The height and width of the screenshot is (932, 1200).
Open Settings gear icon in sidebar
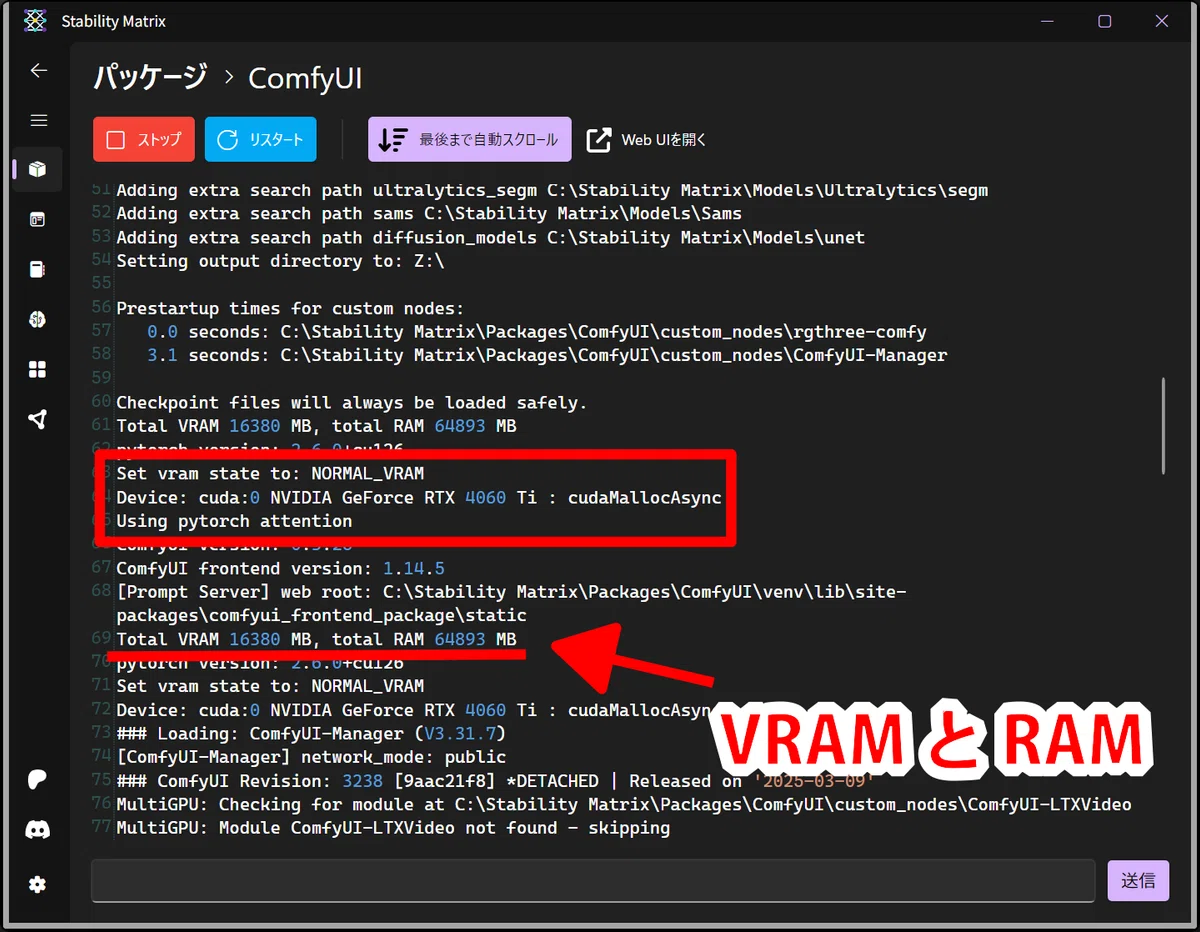38,884
